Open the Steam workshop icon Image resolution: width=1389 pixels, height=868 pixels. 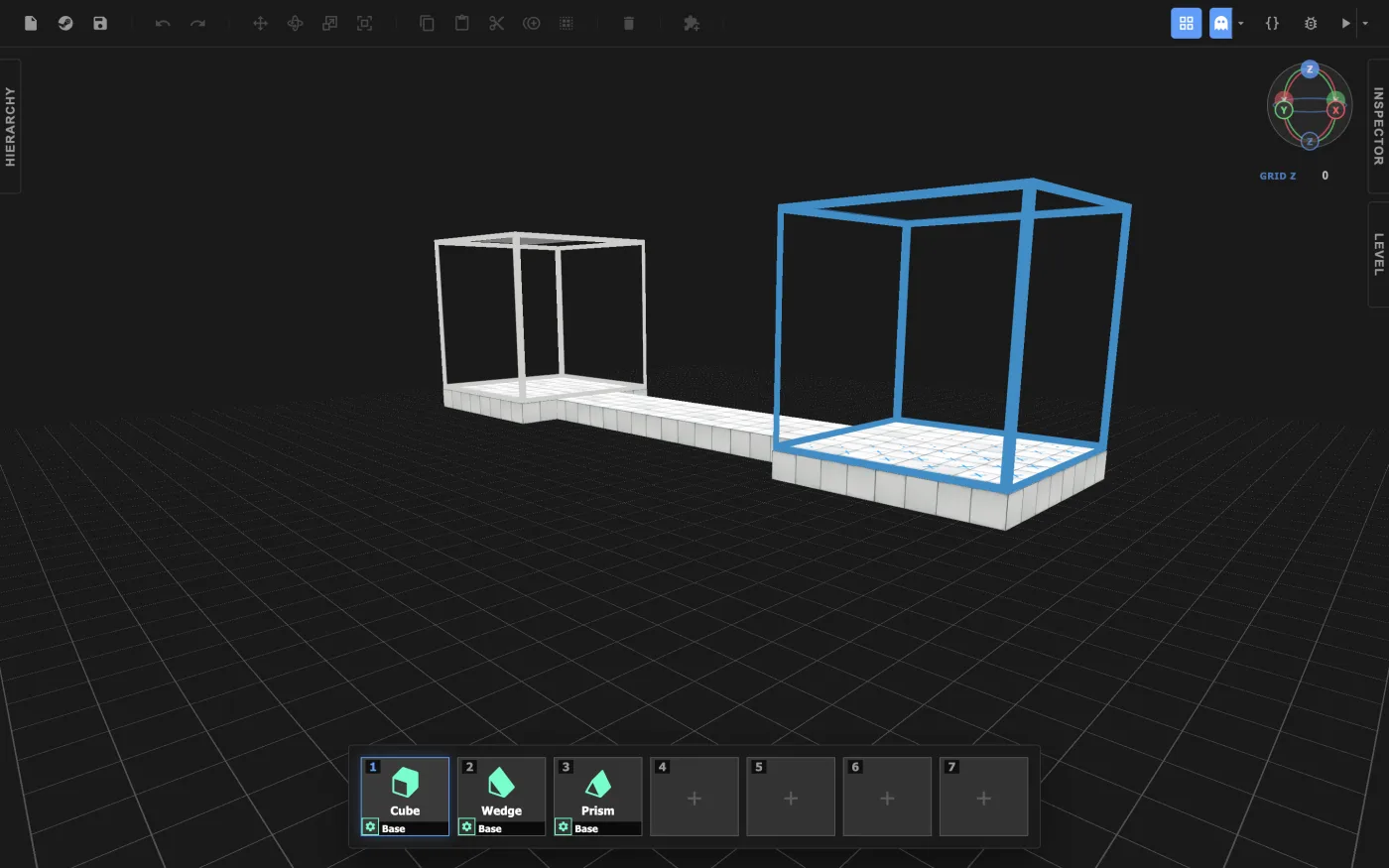point(65,23)
